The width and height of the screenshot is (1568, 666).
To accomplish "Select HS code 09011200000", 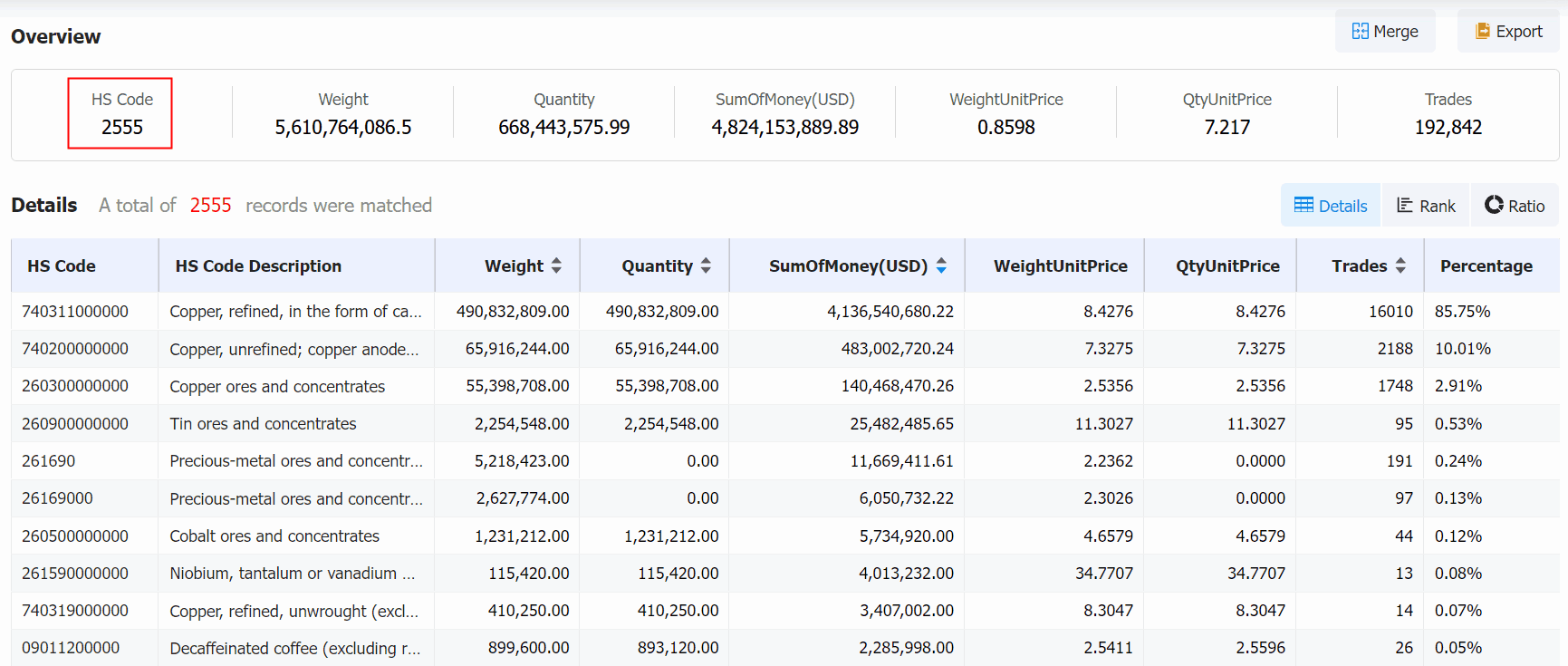I will [71, 648].
